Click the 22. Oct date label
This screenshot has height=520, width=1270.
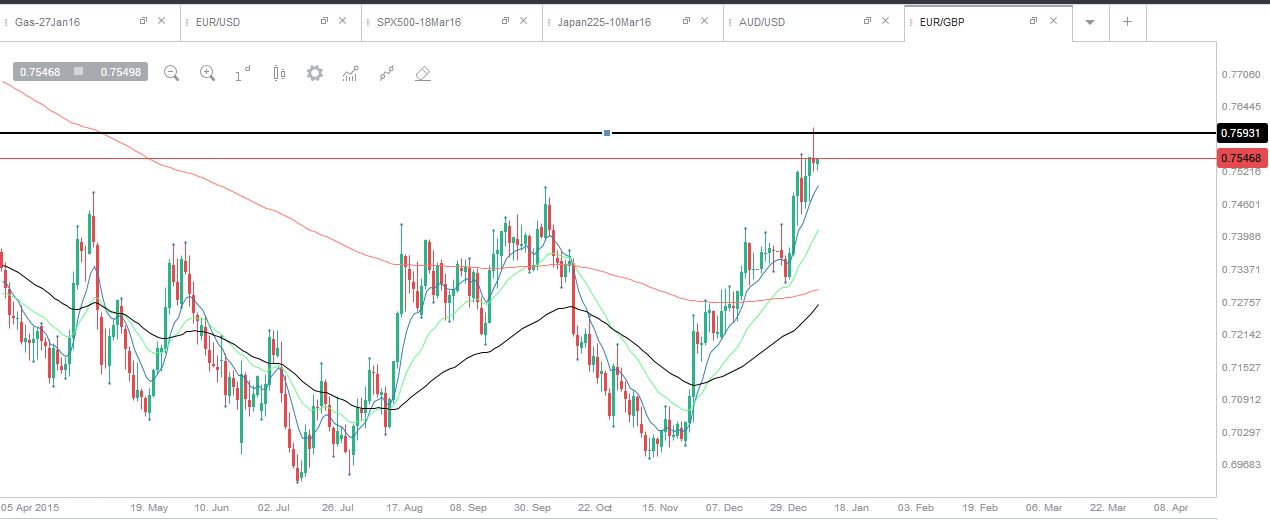coord(597,508)
